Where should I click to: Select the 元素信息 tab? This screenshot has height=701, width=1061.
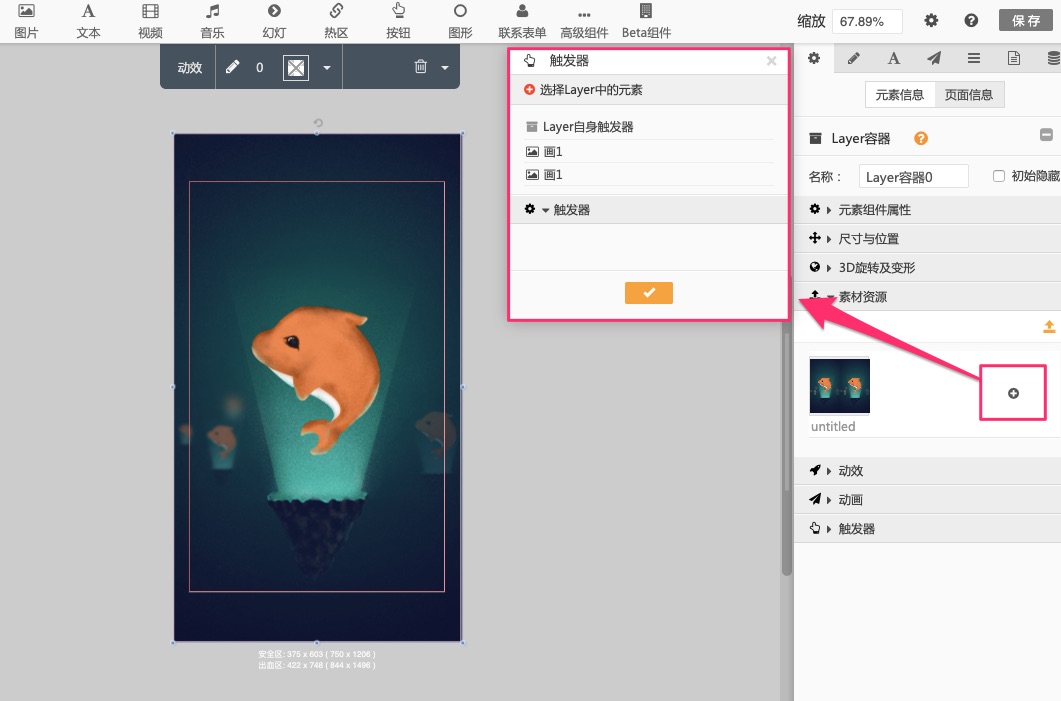(900, 95)
